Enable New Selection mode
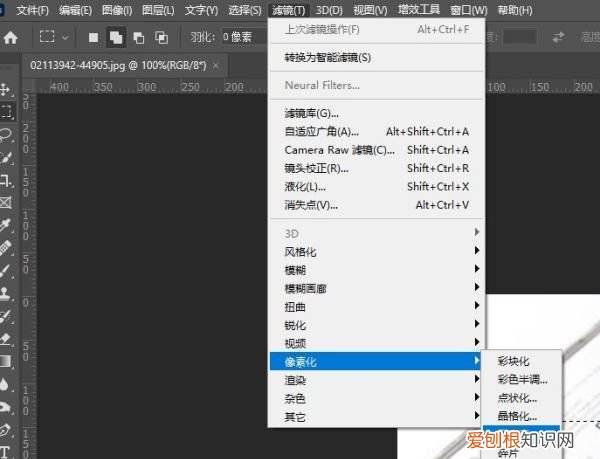600x459 pixels. [x=93, y=37]
